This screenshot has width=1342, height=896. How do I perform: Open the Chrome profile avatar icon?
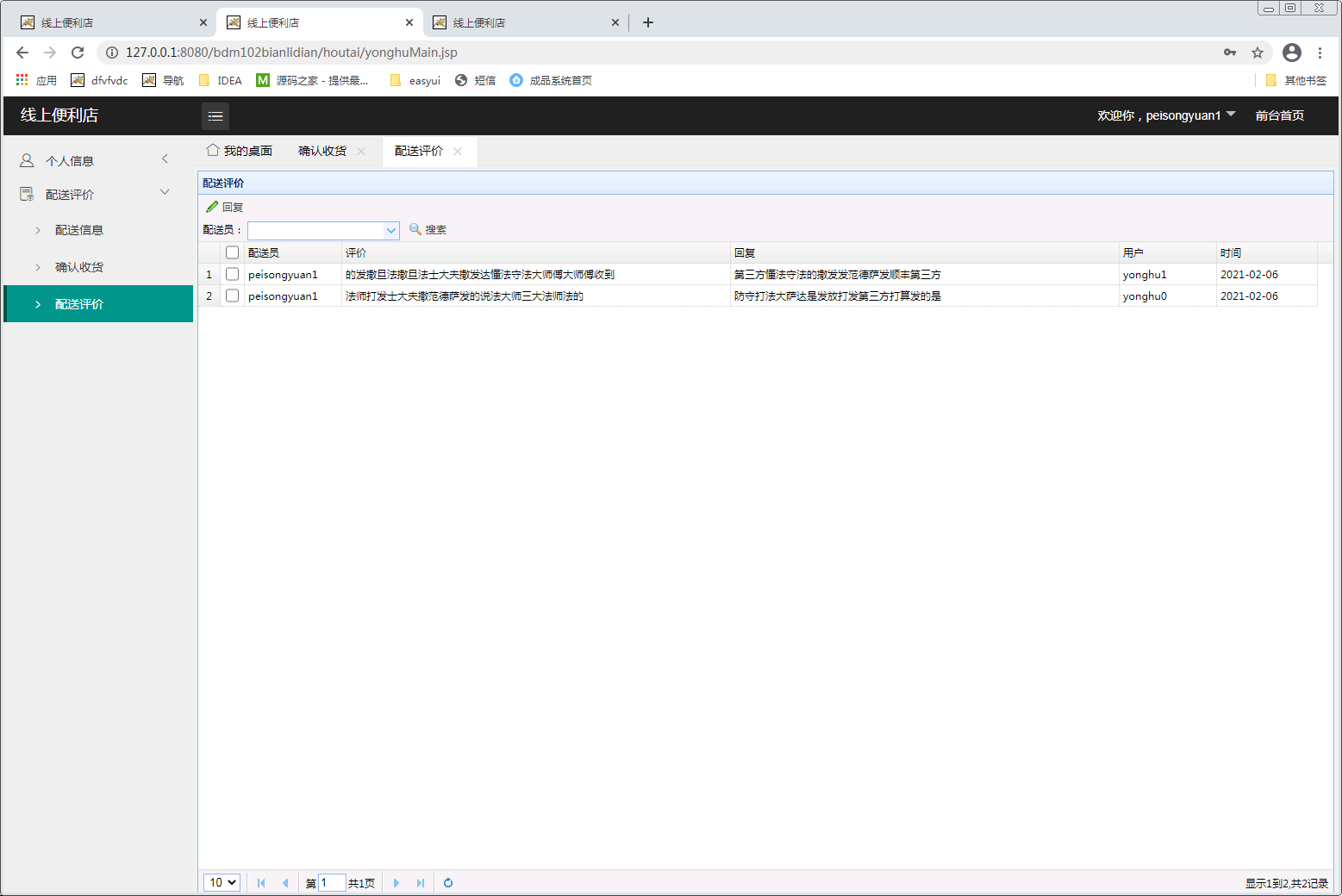tap(1292, 53)
